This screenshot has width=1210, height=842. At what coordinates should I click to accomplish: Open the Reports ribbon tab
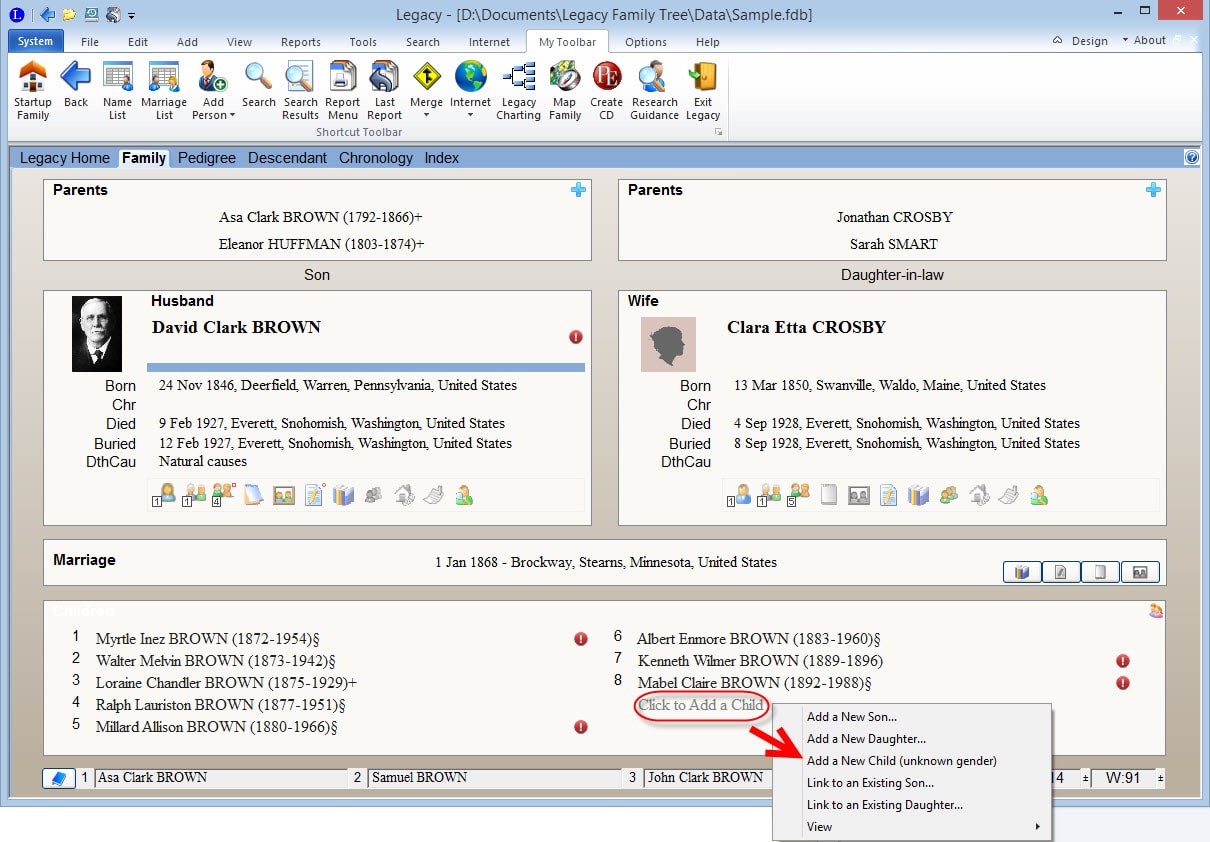(x=300, y=42)
